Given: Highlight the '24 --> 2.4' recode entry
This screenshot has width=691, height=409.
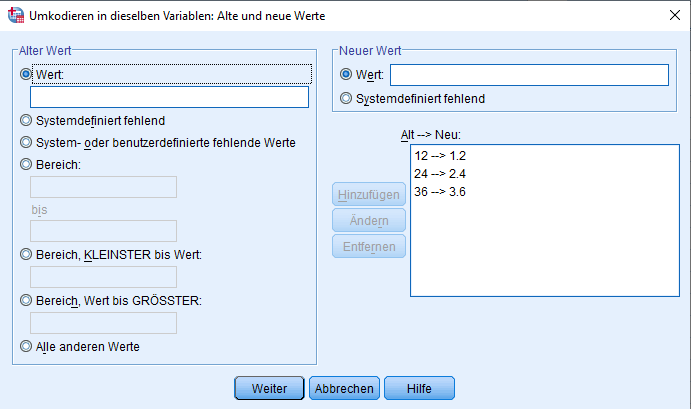Looking at the screenshot, I should point(440,174).
